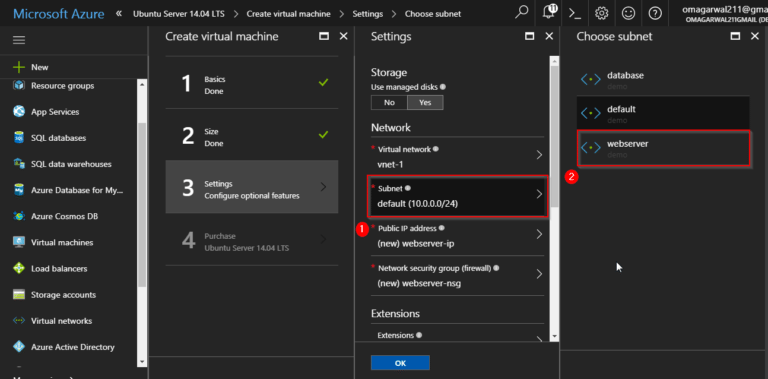Go to Settings breadcrumb
Viewport: 768px width, 379px height.
(368, 14)
